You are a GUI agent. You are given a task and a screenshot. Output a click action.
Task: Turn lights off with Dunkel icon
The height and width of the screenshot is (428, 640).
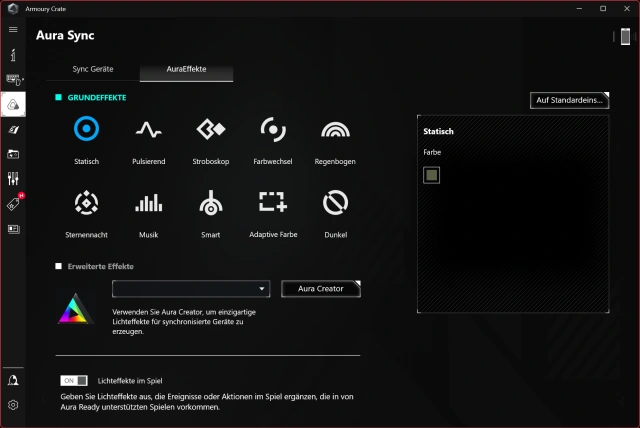pos(335,202)
